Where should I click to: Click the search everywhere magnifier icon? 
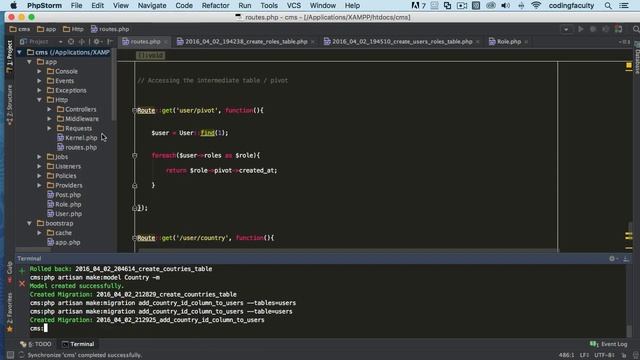click(636, 29)
